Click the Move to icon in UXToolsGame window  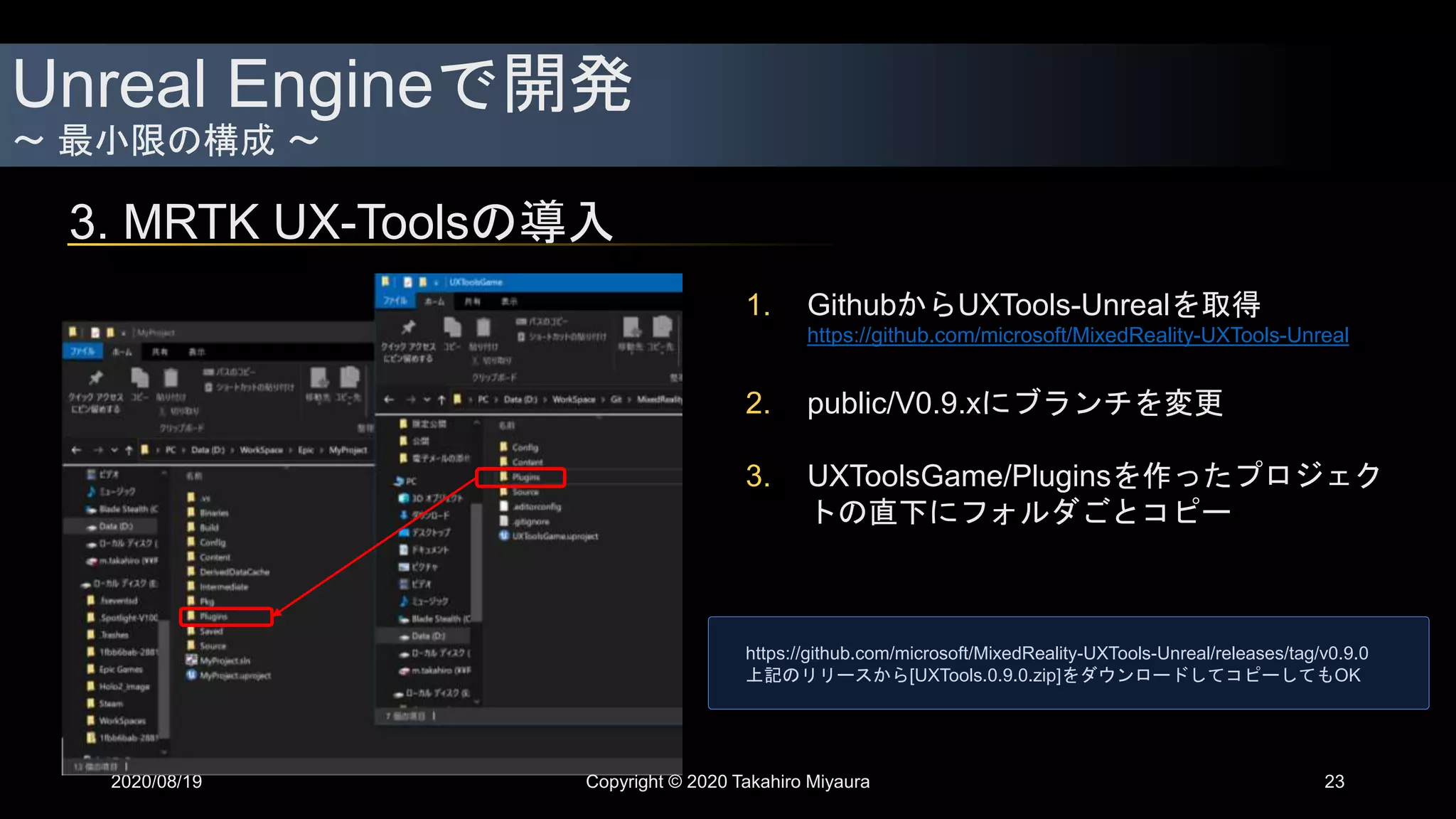click(632, 327)
